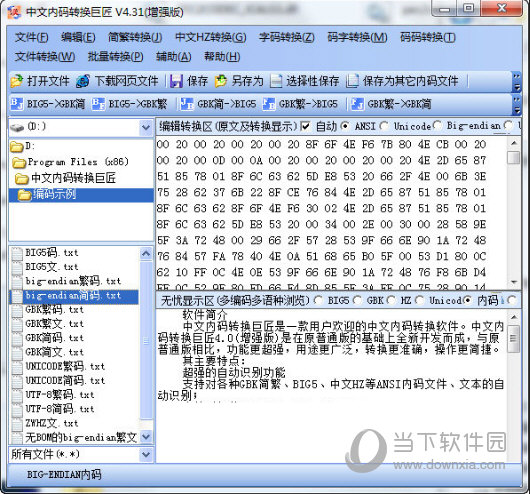This screenshot has width=530, height=494.
Task: Click the Save As (另存为) icon
Action: (x=221, y=81)
